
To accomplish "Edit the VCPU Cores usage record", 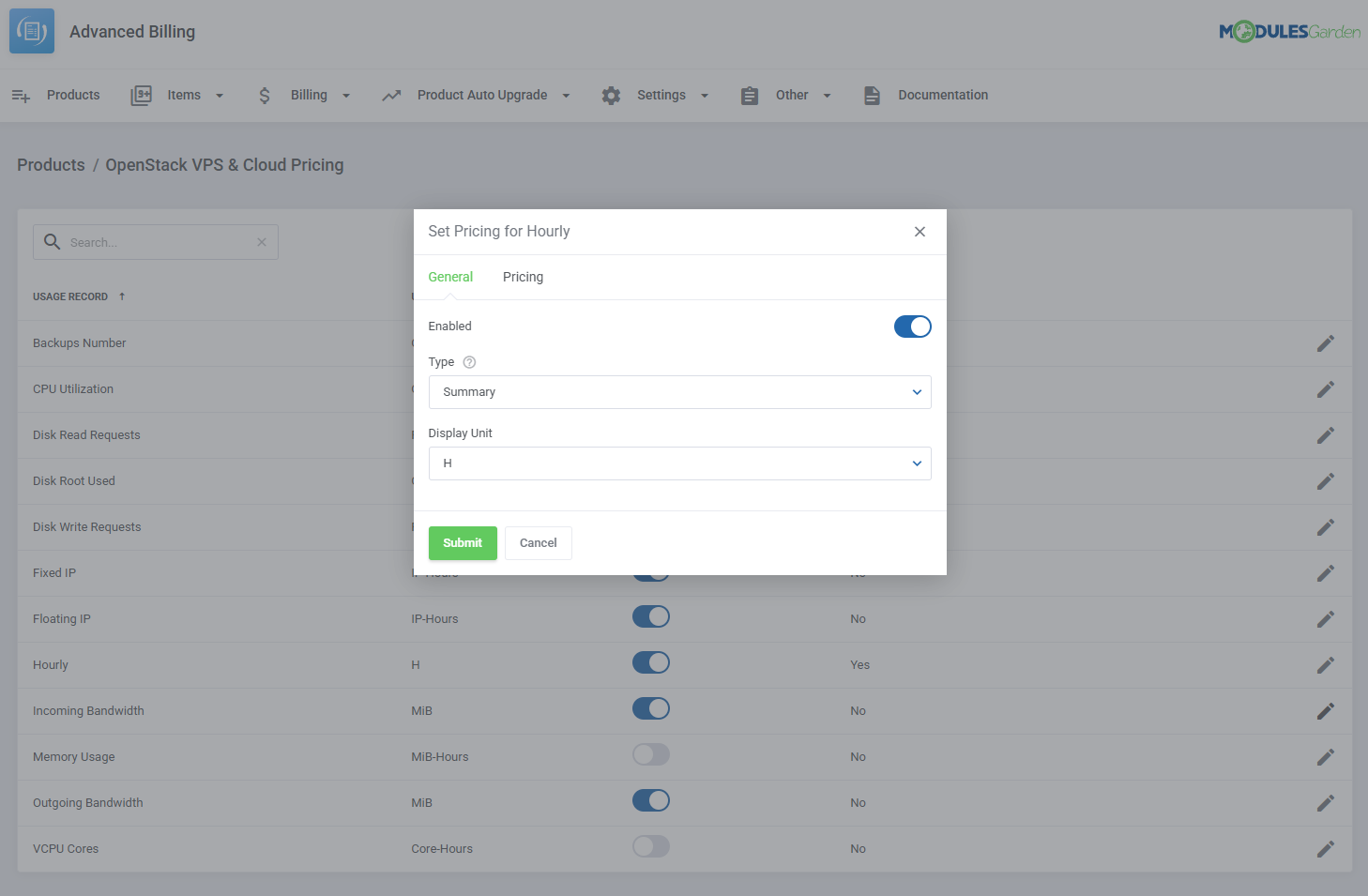I will [x=1325, y=849].
